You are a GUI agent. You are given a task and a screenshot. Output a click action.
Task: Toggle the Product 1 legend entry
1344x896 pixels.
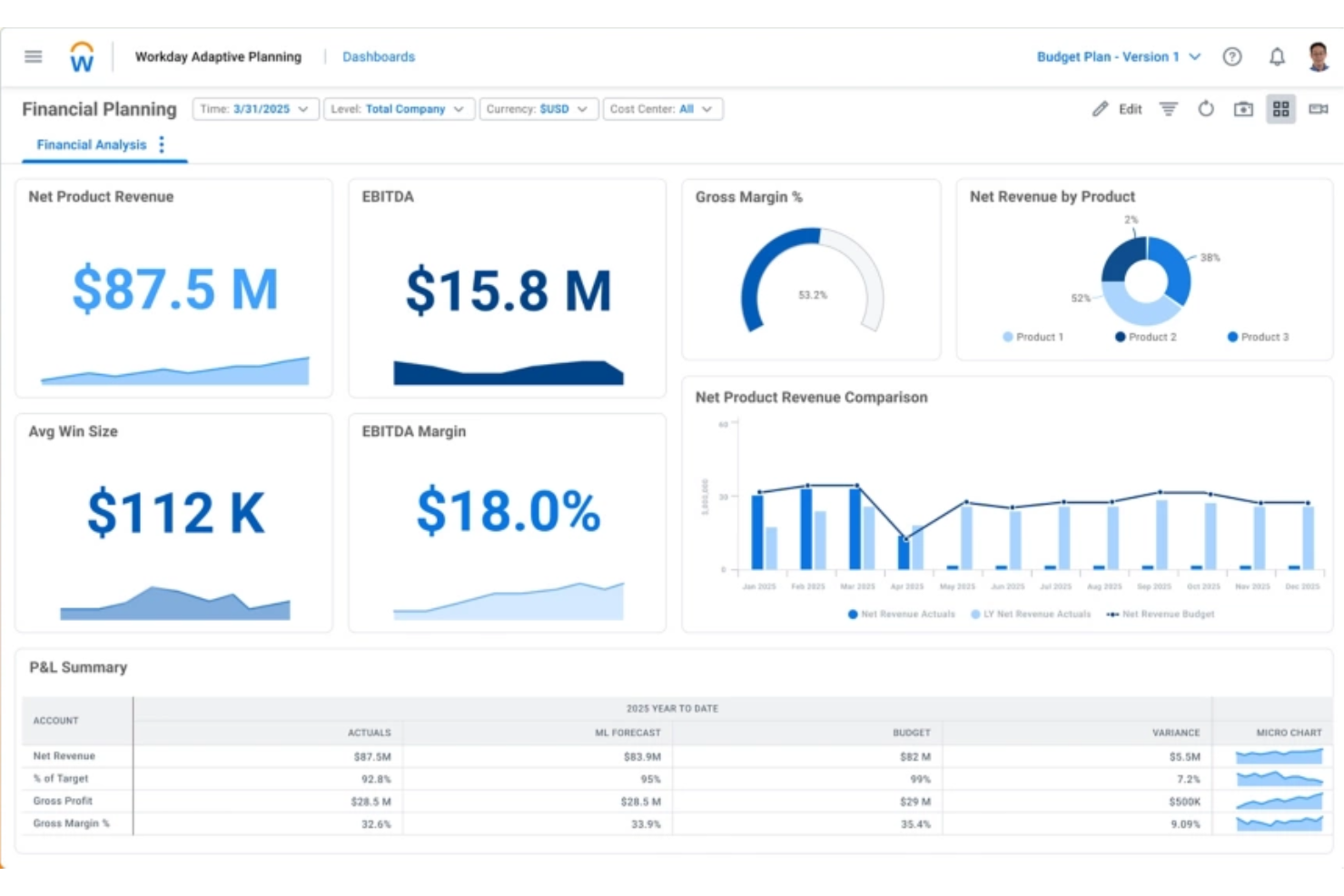[x=1033, y=337]
